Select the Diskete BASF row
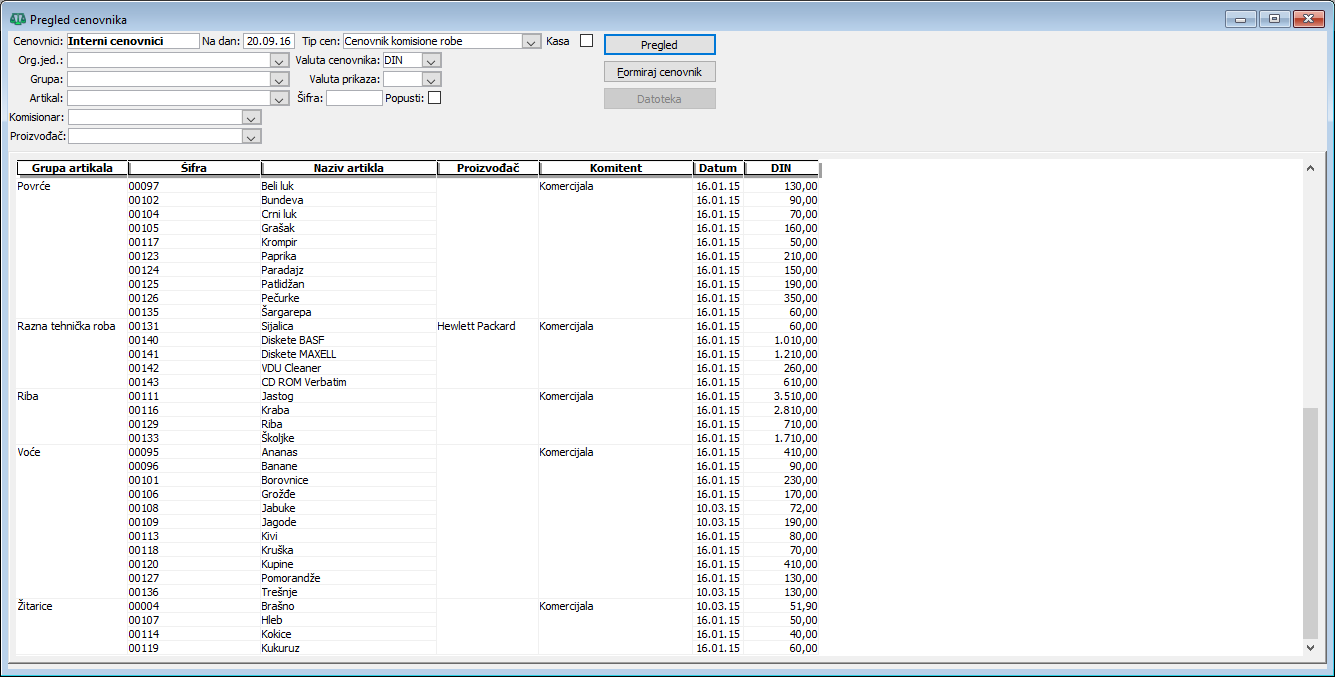Image resolution: width=1335 pixels, height=677 pixels. click(418, 340)
